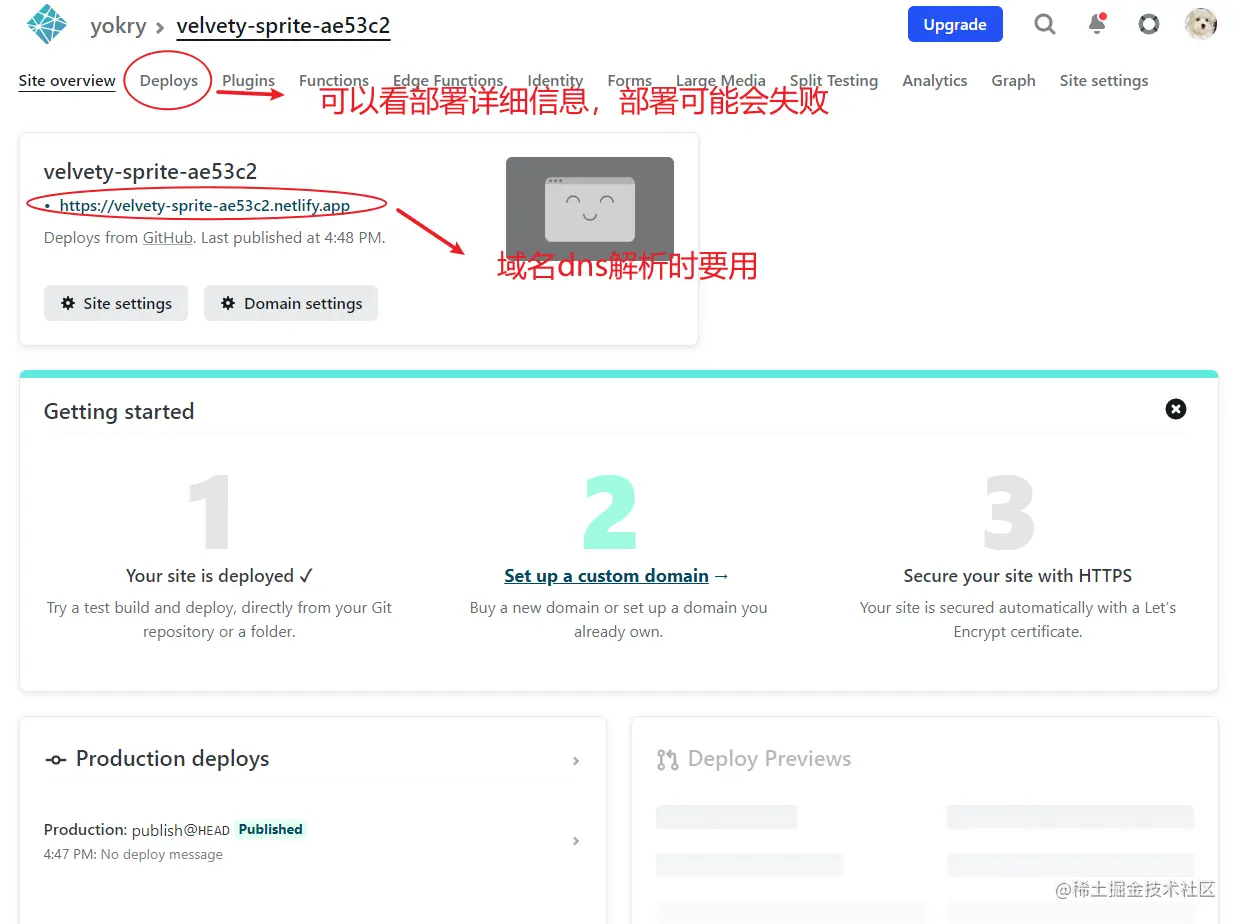Click the Getting started heading
This screenshot has height=924, width=1240.
click(x=119, y=412)
